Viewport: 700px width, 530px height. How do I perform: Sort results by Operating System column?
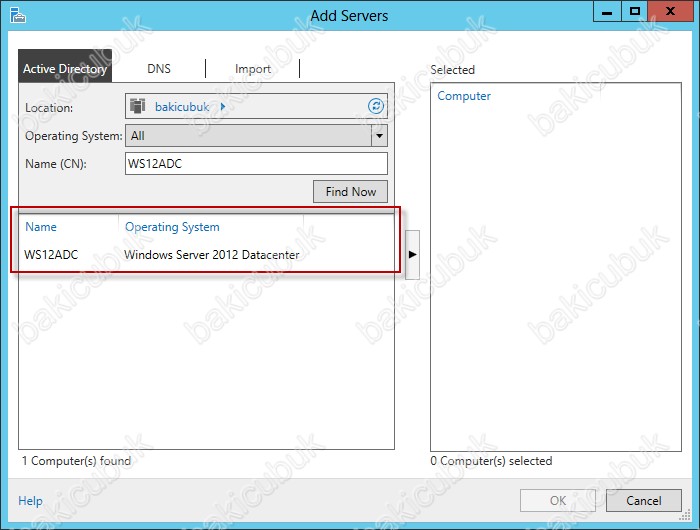tap(172, 227)
